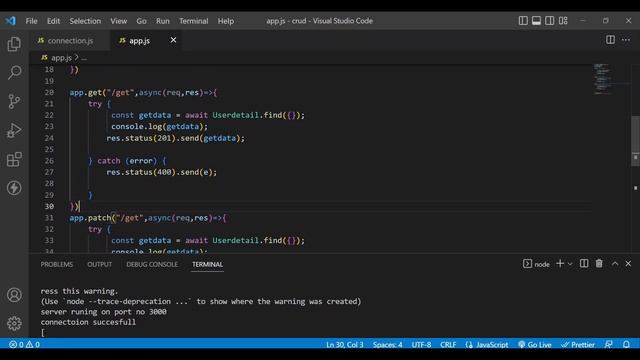Open the Edit menu
The height and width of the screenshot is (360, 640).
(53, 21)
